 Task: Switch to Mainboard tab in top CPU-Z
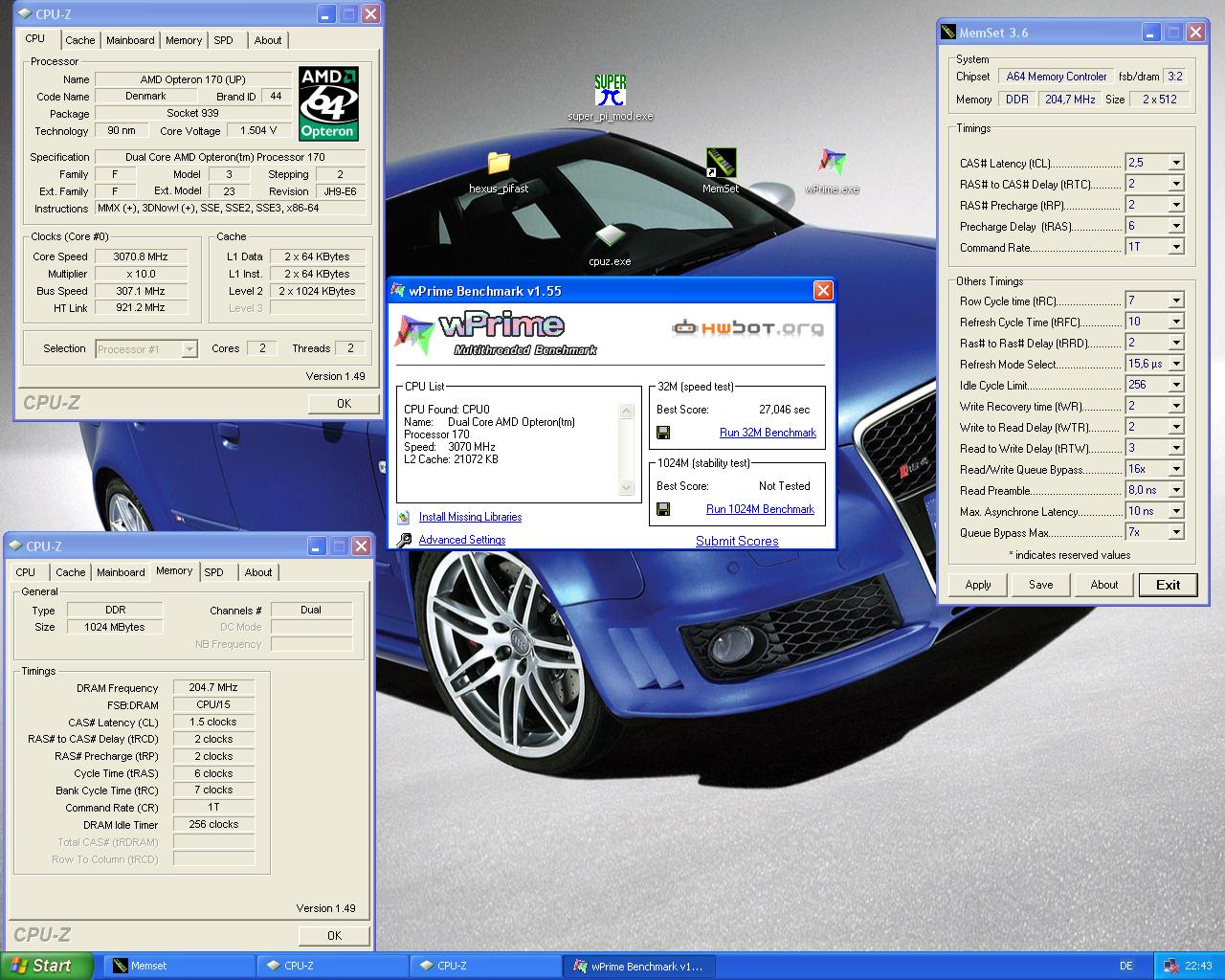point(130,40)
